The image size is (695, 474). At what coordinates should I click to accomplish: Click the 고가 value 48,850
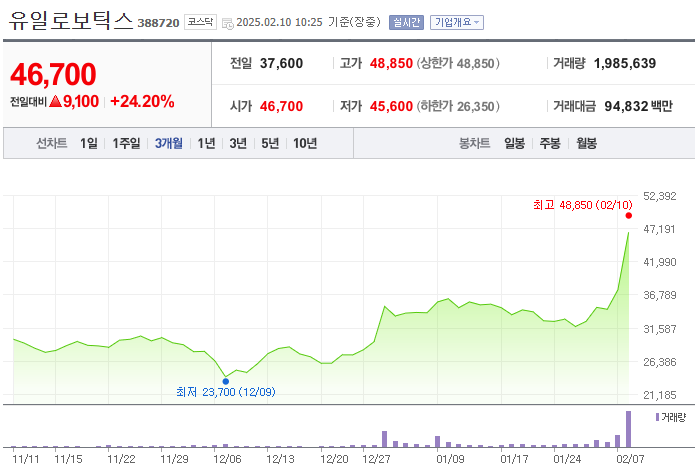(391, 63)
